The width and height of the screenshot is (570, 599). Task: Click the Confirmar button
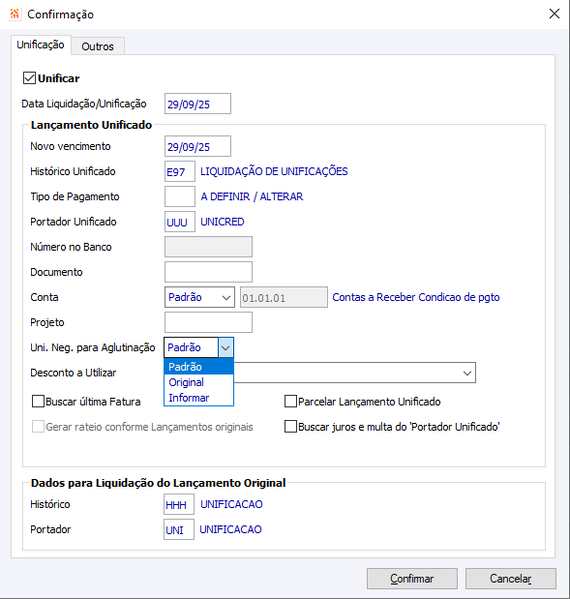click(x=412, y=579)
